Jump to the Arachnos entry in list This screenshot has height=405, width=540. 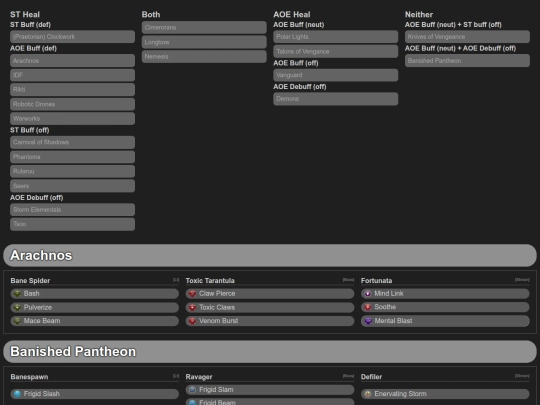point(72,61)
